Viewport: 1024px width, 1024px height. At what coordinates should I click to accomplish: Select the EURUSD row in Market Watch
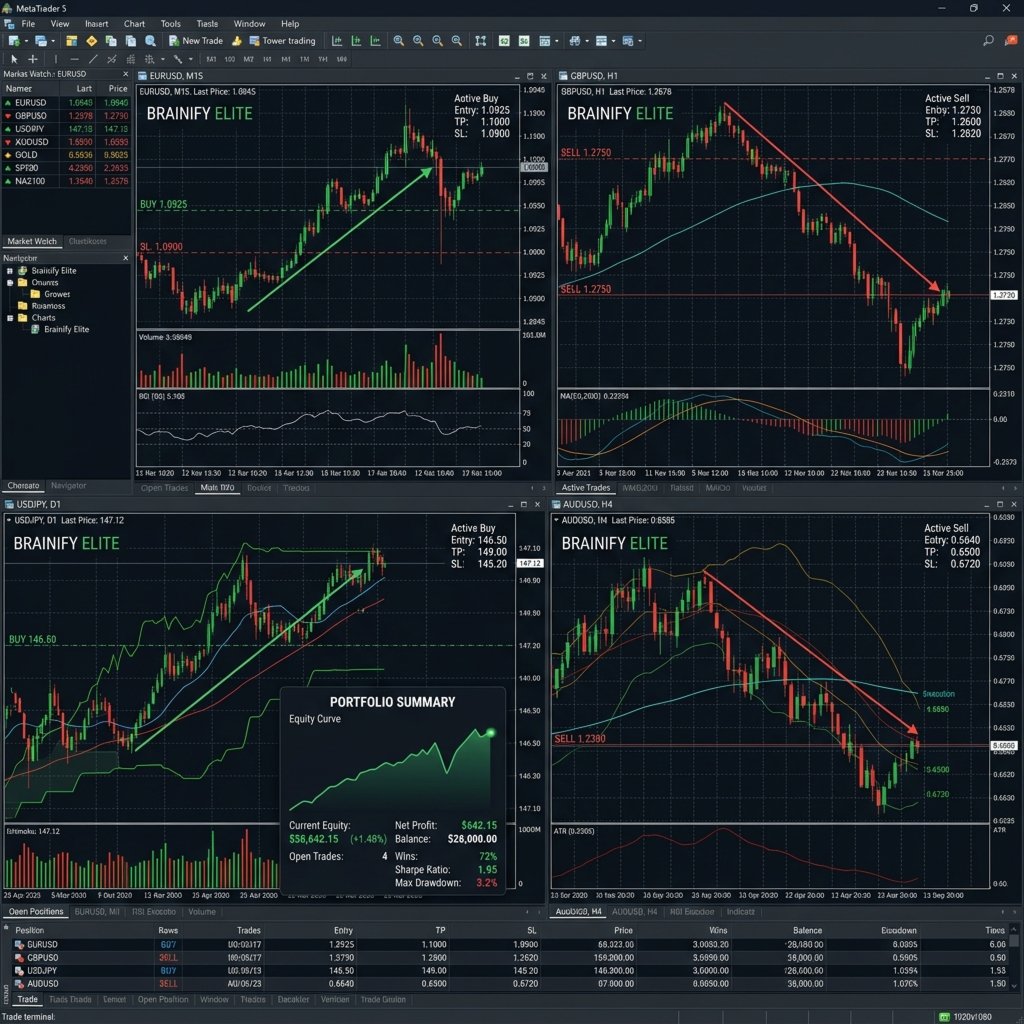(66, 103)
